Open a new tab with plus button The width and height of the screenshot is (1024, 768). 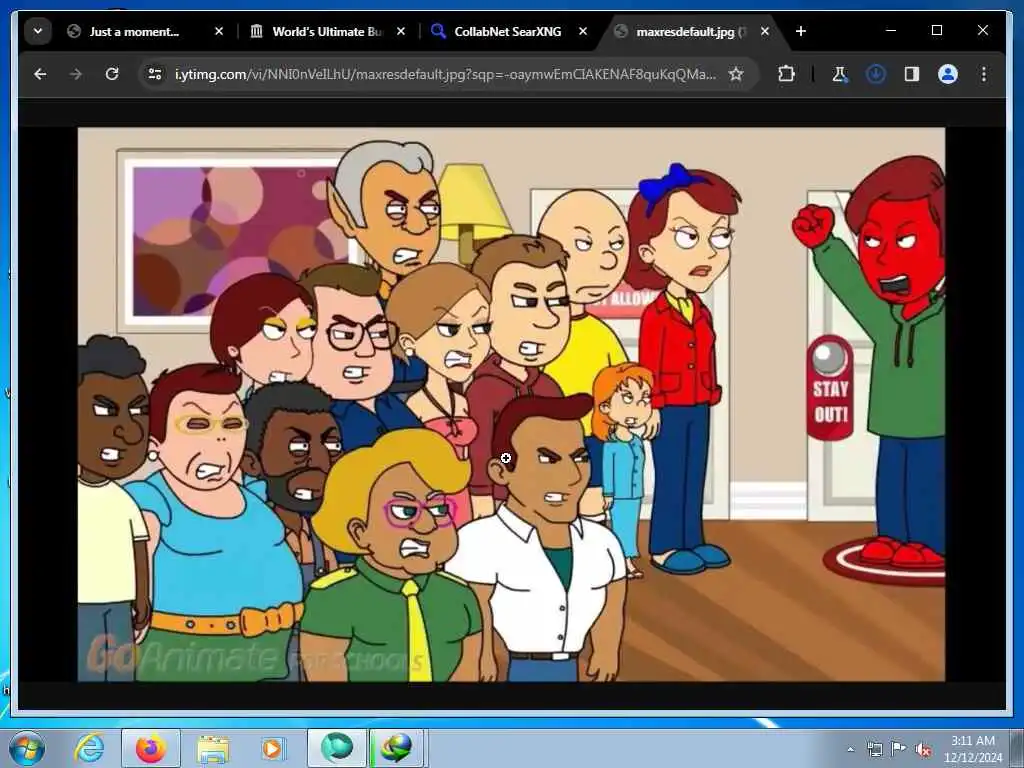(801, 31)
